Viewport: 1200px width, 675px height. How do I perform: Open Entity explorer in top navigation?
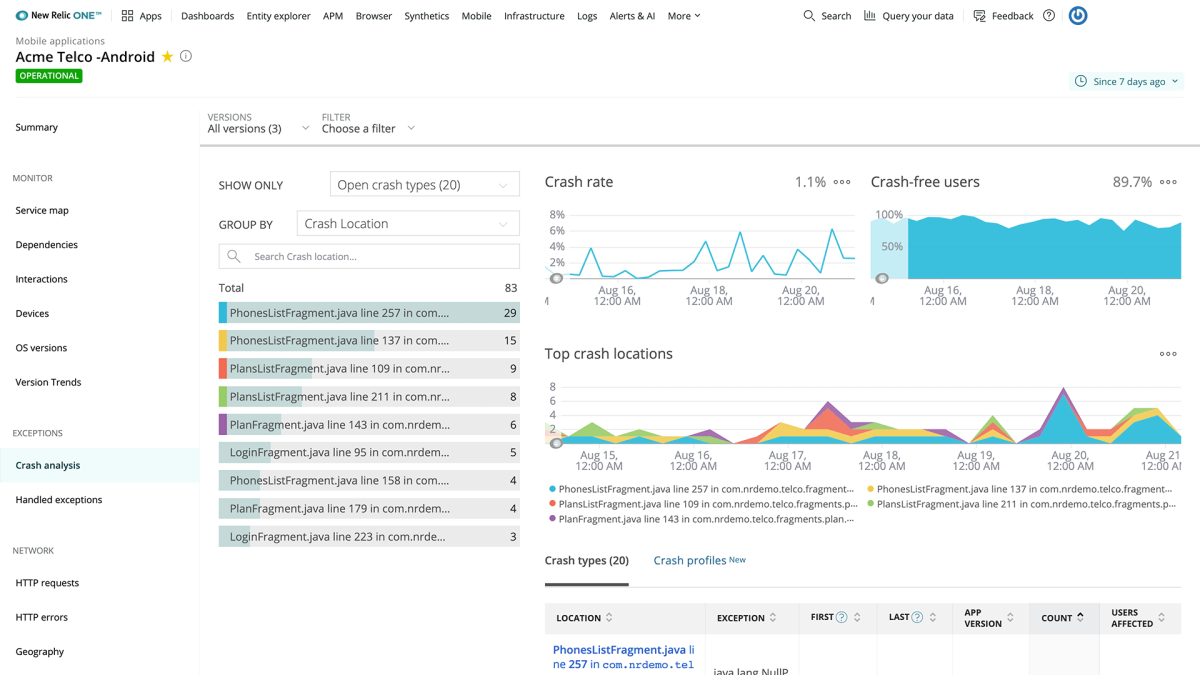pos(278,16)
